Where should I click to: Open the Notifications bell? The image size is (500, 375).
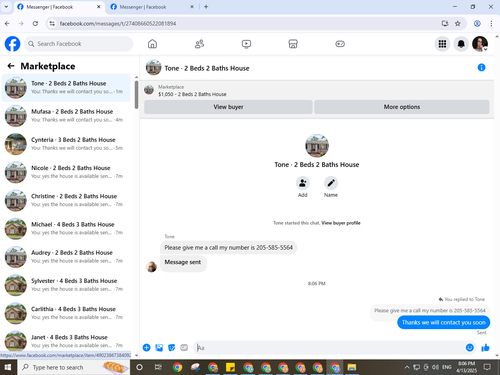click(461, 44)
